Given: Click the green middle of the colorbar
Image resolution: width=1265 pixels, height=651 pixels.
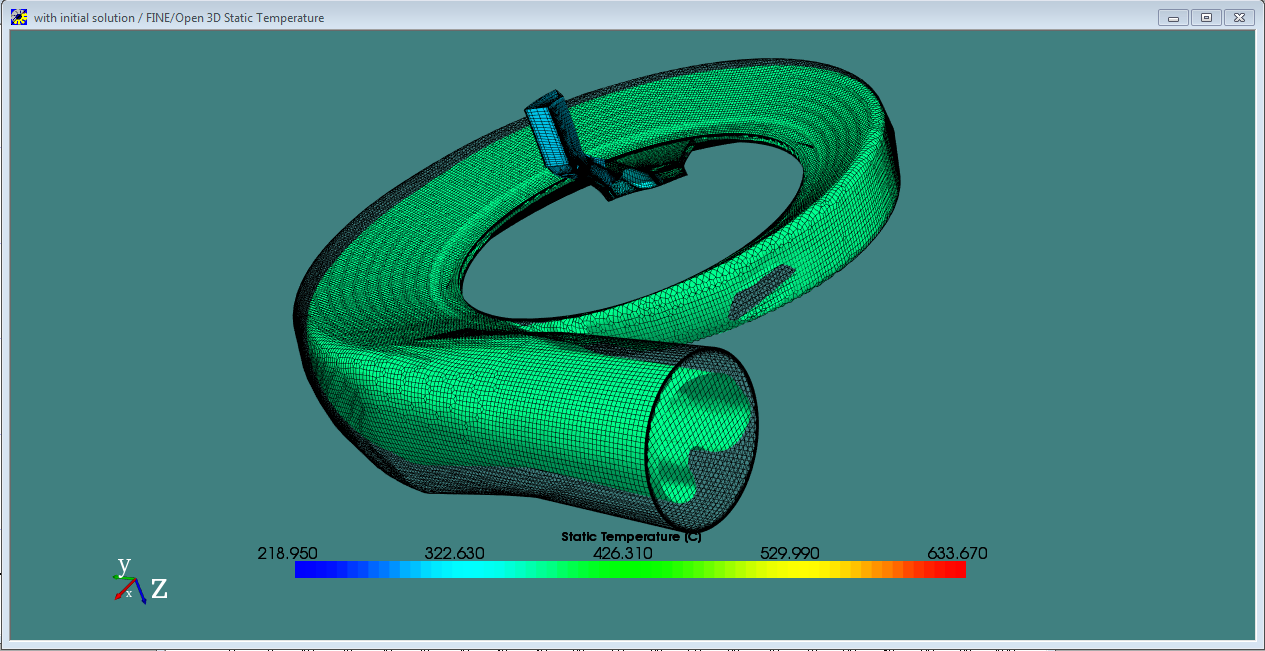Looking at the screenshot, I should pyautogui.click(x=630, y=569).
